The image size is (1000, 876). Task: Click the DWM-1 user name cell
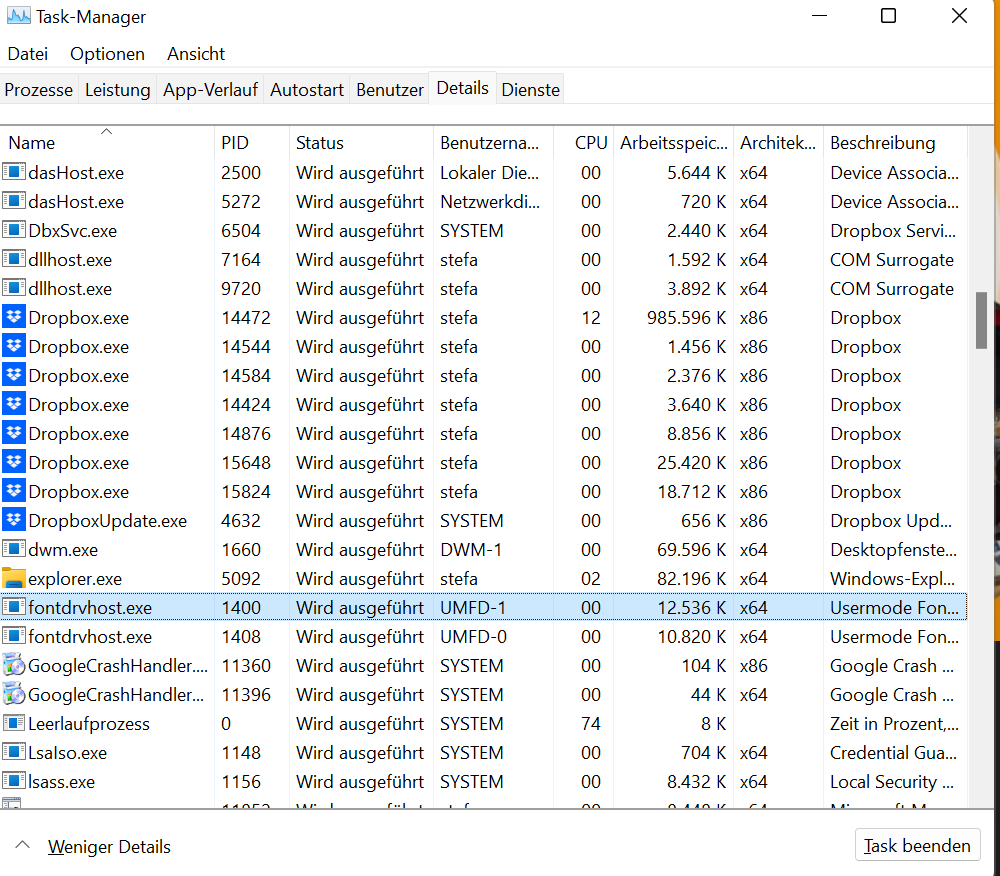point(471,549)
